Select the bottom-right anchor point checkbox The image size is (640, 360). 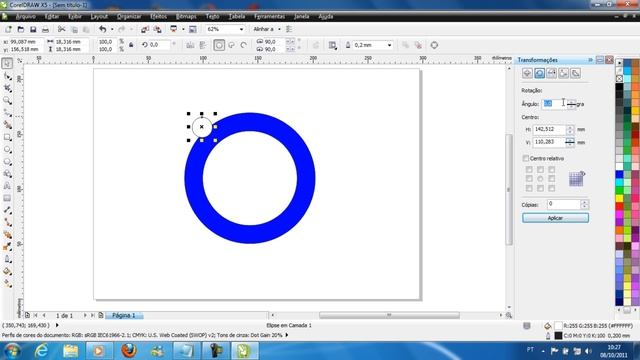(x=551, y=188)
